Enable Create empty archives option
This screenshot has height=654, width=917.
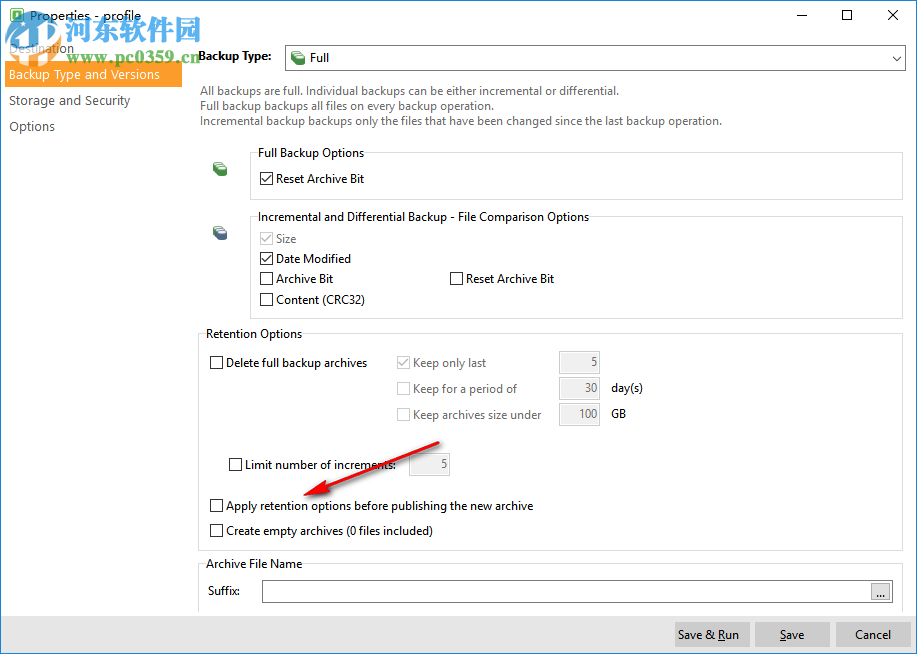pos(216,531)
